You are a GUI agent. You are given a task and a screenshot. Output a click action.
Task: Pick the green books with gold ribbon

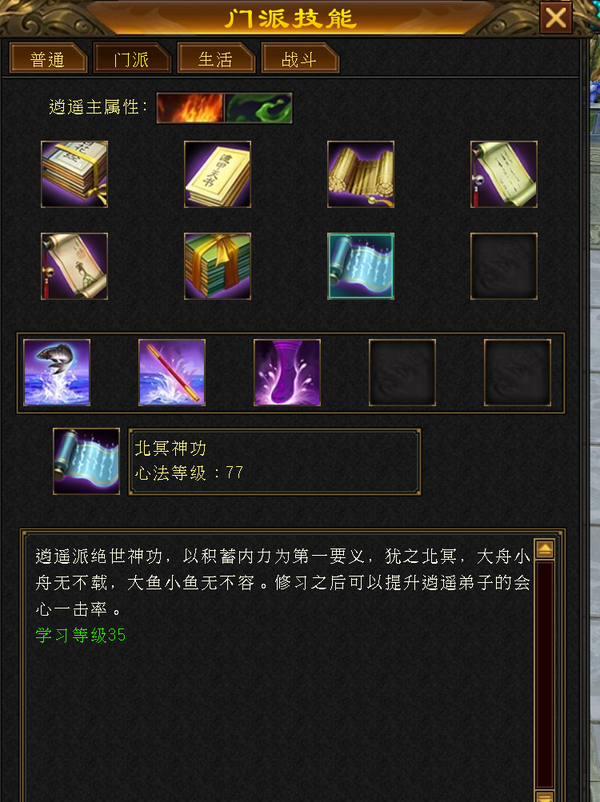click(217, 266)
